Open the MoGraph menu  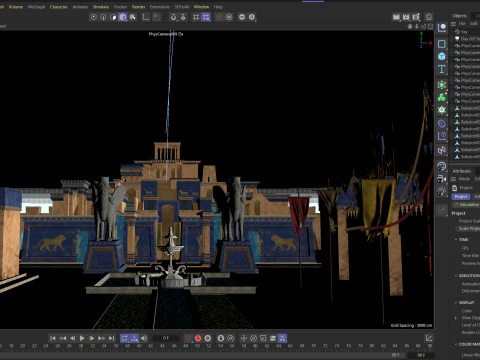[x=36, y=7]
